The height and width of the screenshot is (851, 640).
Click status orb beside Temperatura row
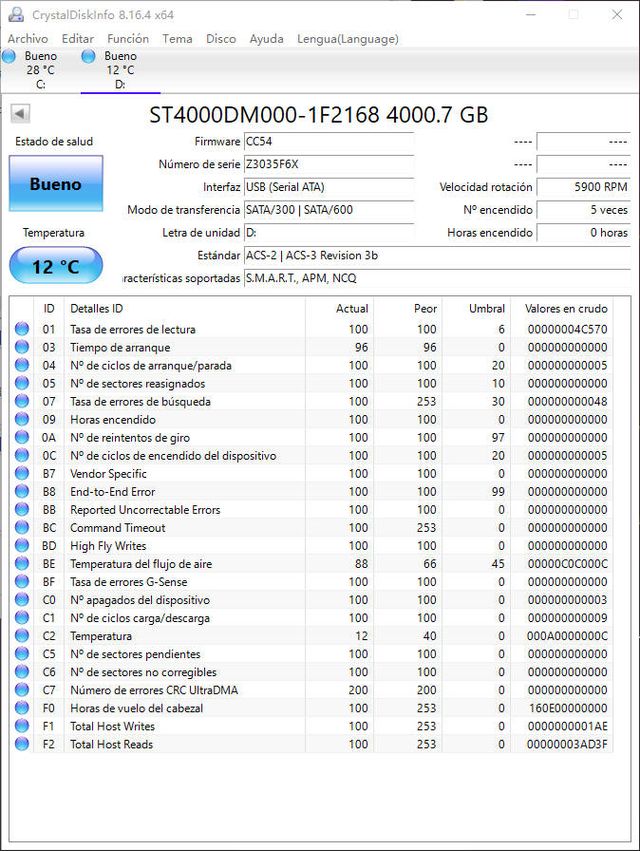click(22, 636)
